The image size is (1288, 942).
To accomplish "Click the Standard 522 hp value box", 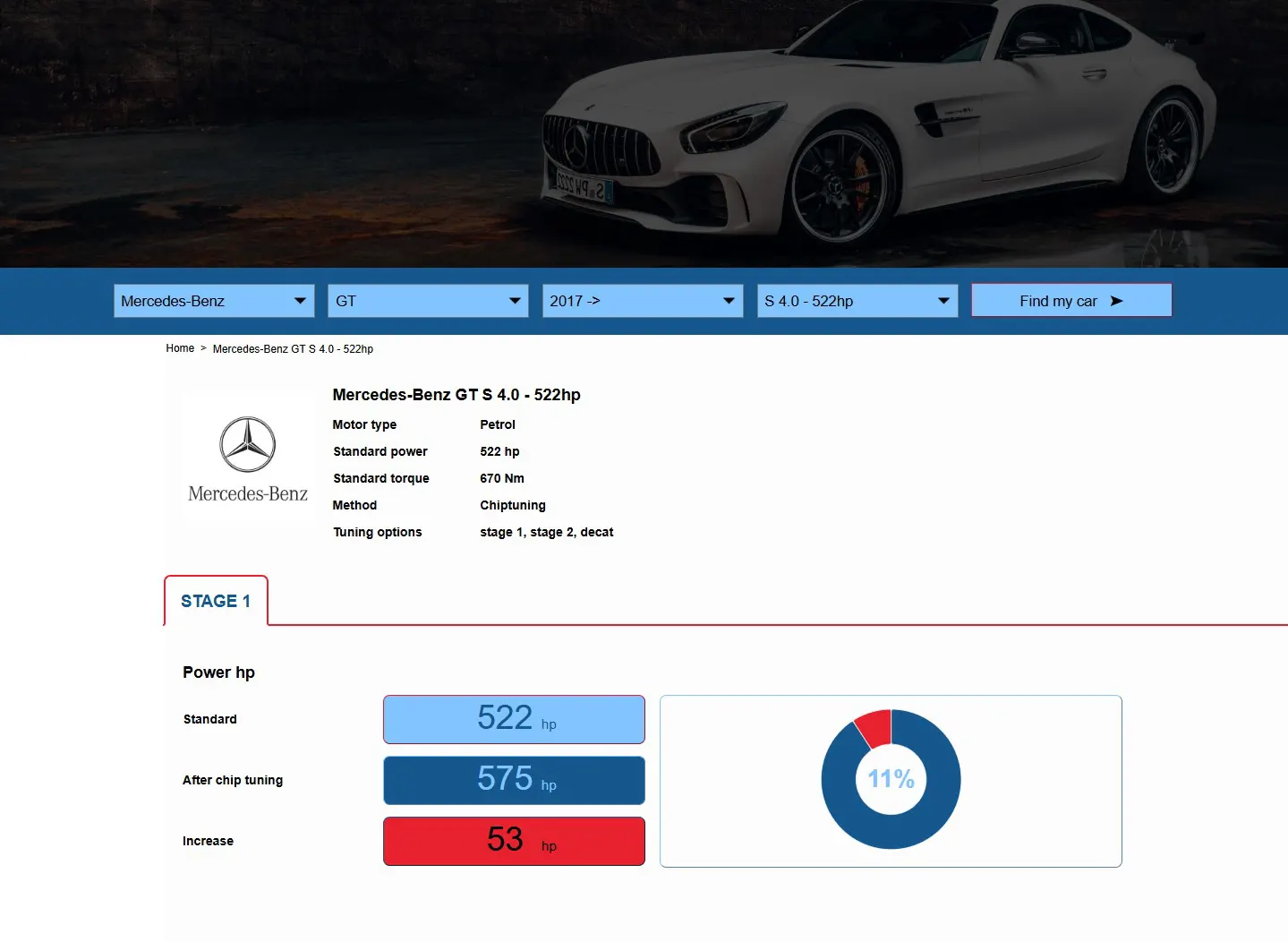I will (x=513, y=719).
